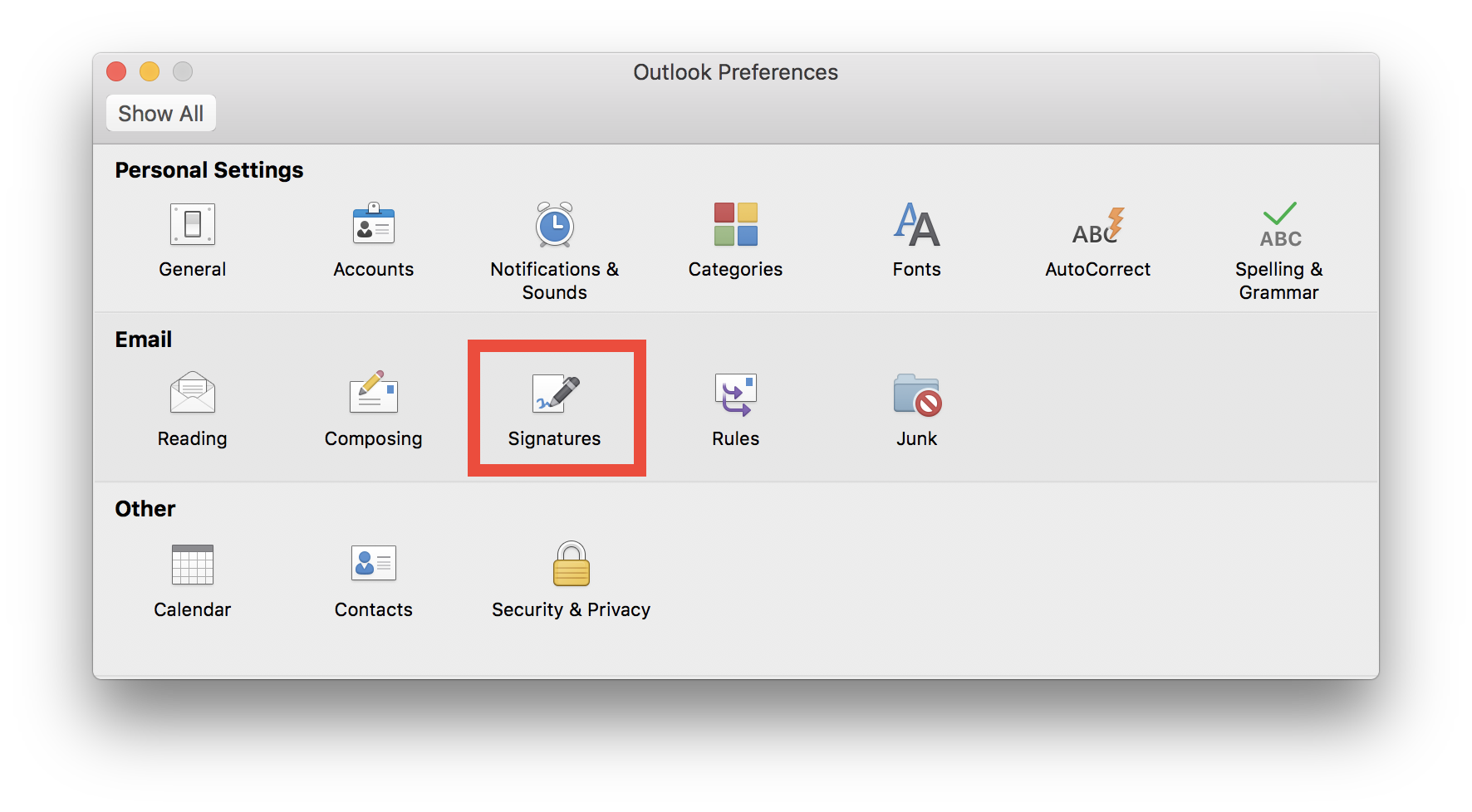
Task: Click the Signatures icon
Action: click(x=555, y=393)
